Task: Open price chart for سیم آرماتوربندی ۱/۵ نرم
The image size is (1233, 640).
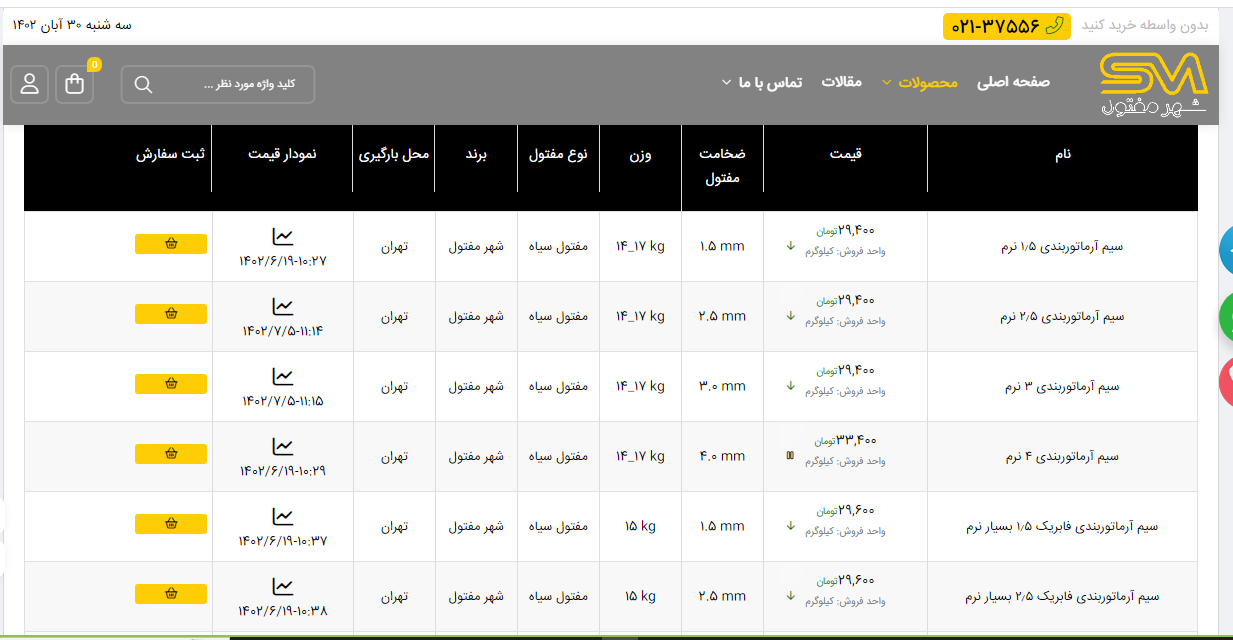Action: [283, 236]
